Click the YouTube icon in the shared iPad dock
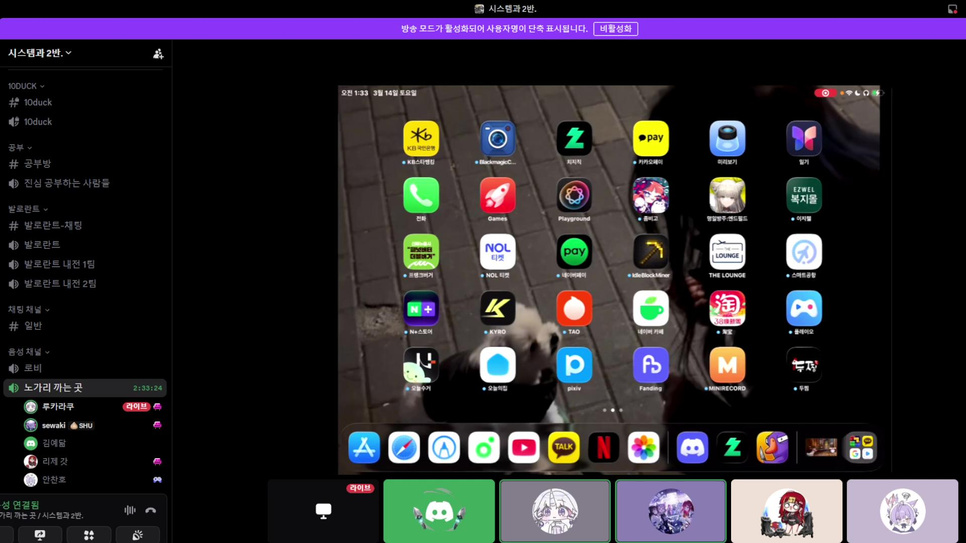This screenshot has height=543, width=966. [x=524, y=448]
